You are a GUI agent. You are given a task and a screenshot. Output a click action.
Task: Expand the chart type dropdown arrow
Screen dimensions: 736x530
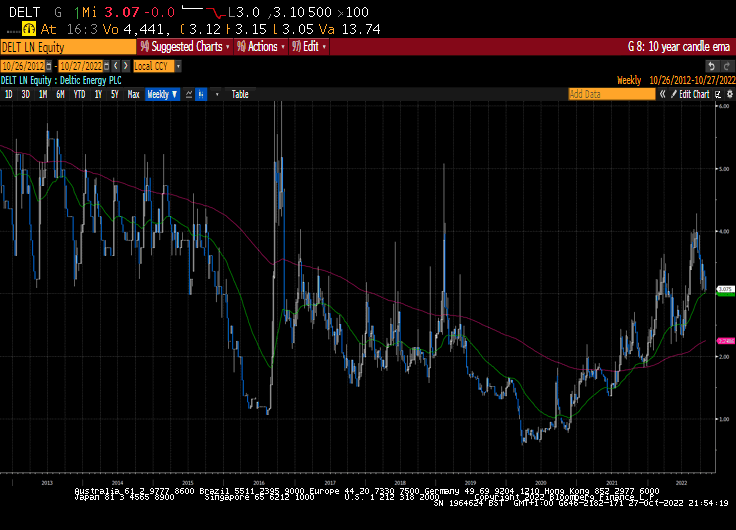pyautogui.click(x=216, y=94)
